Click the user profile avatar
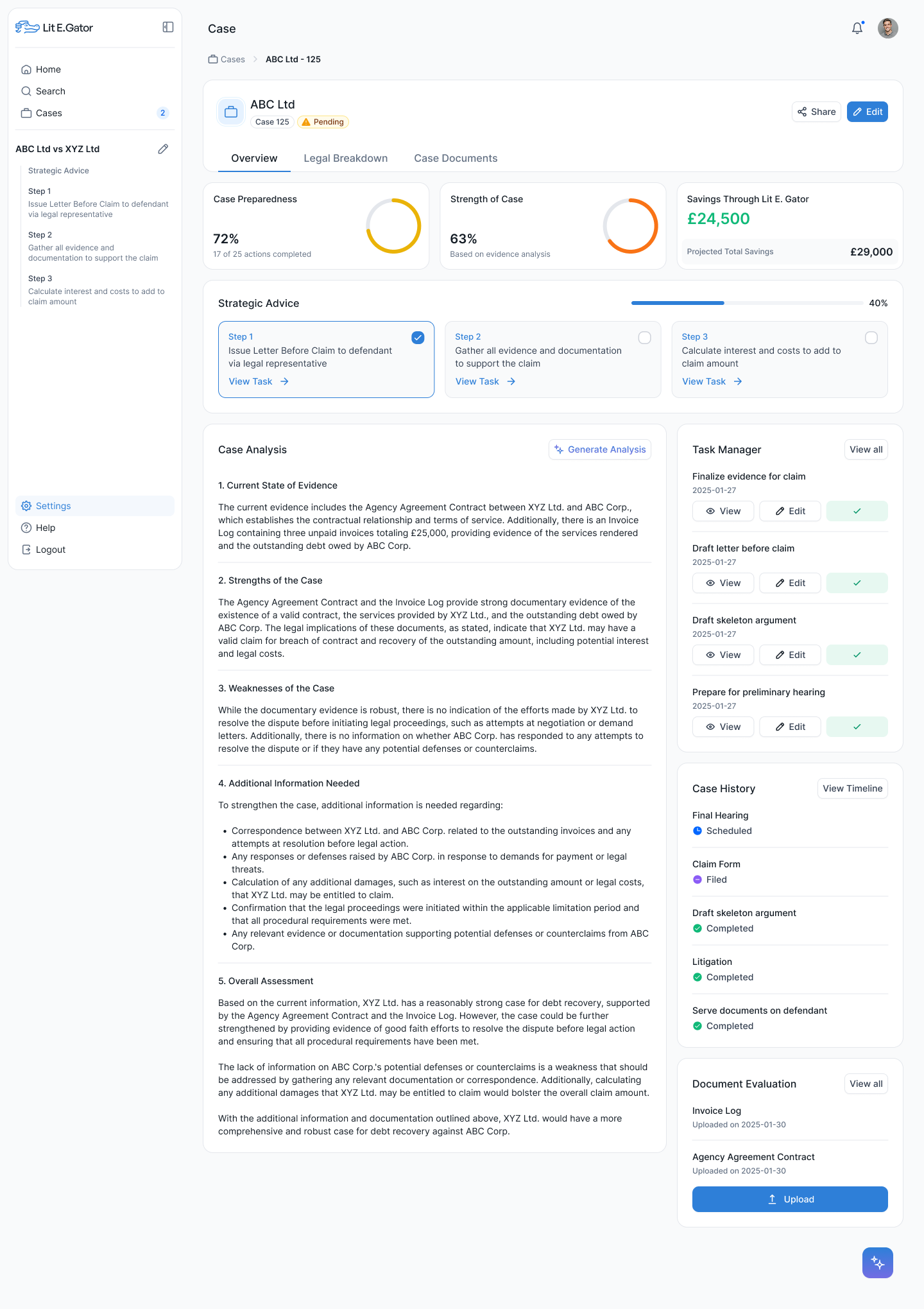 click(x=887, y=28)
